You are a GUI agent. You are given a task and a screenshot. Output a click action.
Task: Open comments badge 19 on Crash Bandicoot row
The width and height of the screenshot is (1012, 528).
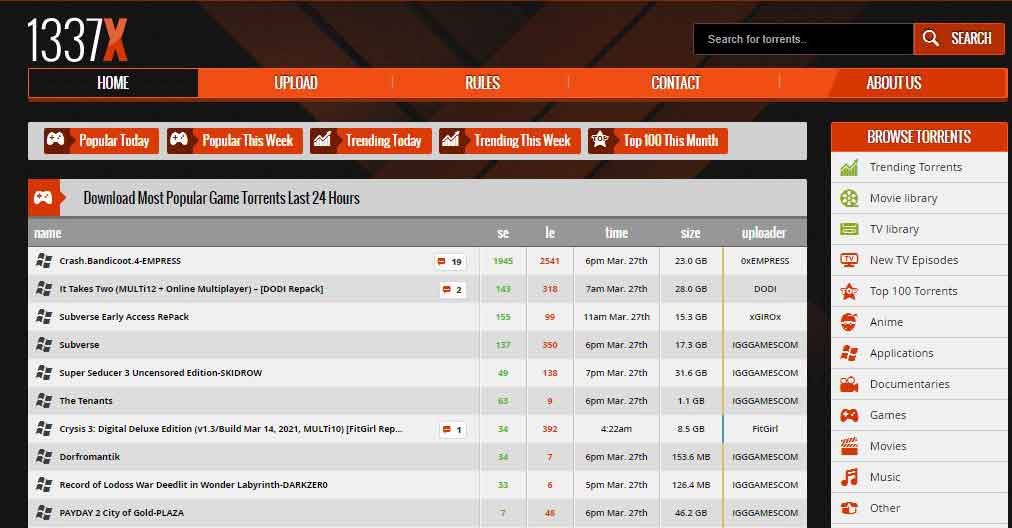click(x=450, y=261)
